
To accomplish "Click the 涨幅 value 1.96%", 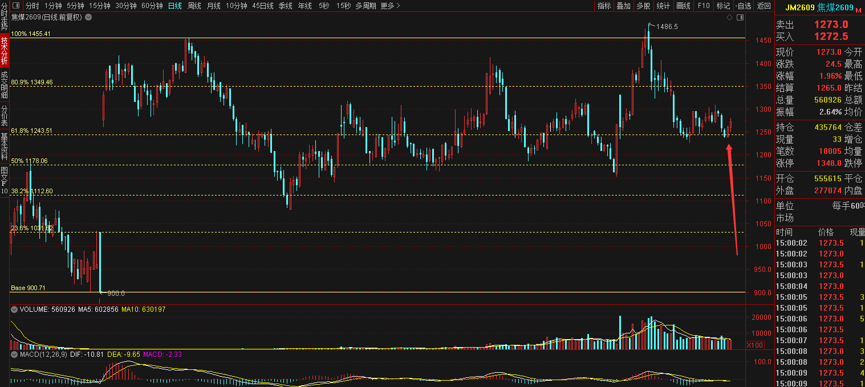I will click(x=830, y=76).
